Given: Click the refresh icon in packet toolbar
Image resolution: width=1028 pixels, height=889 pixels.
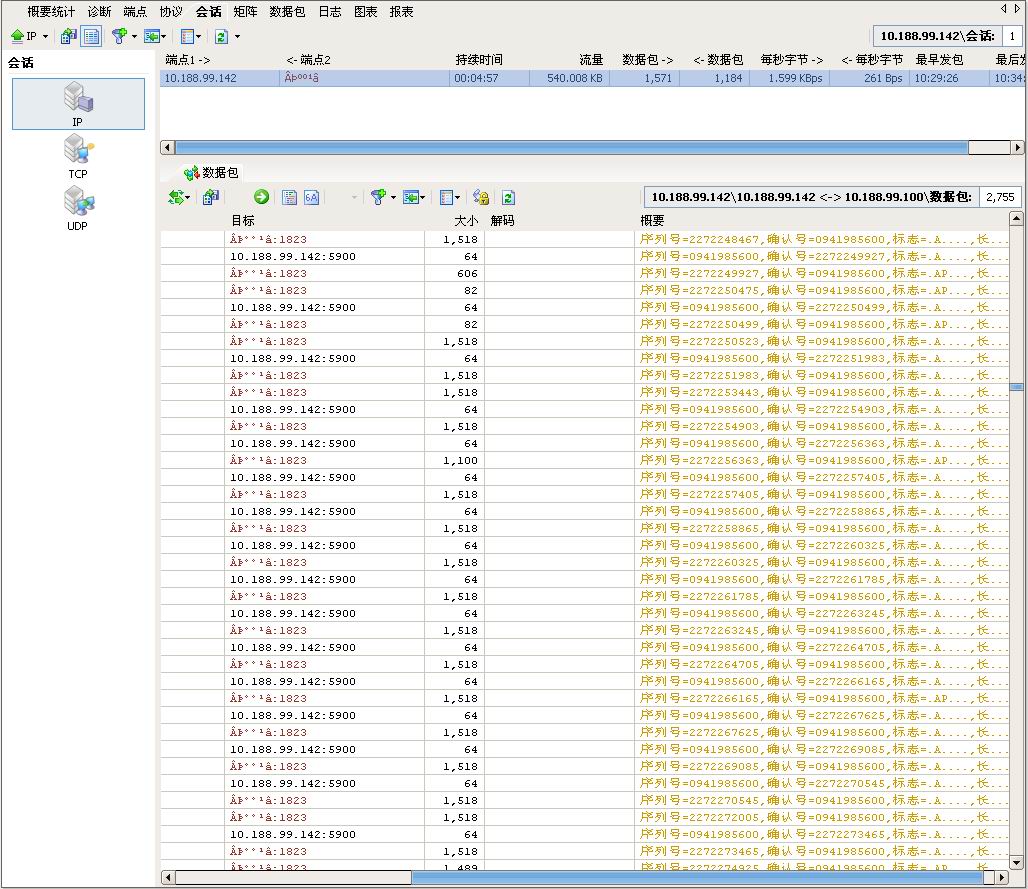Looking at the screenshot, I should tap(508, 198).
